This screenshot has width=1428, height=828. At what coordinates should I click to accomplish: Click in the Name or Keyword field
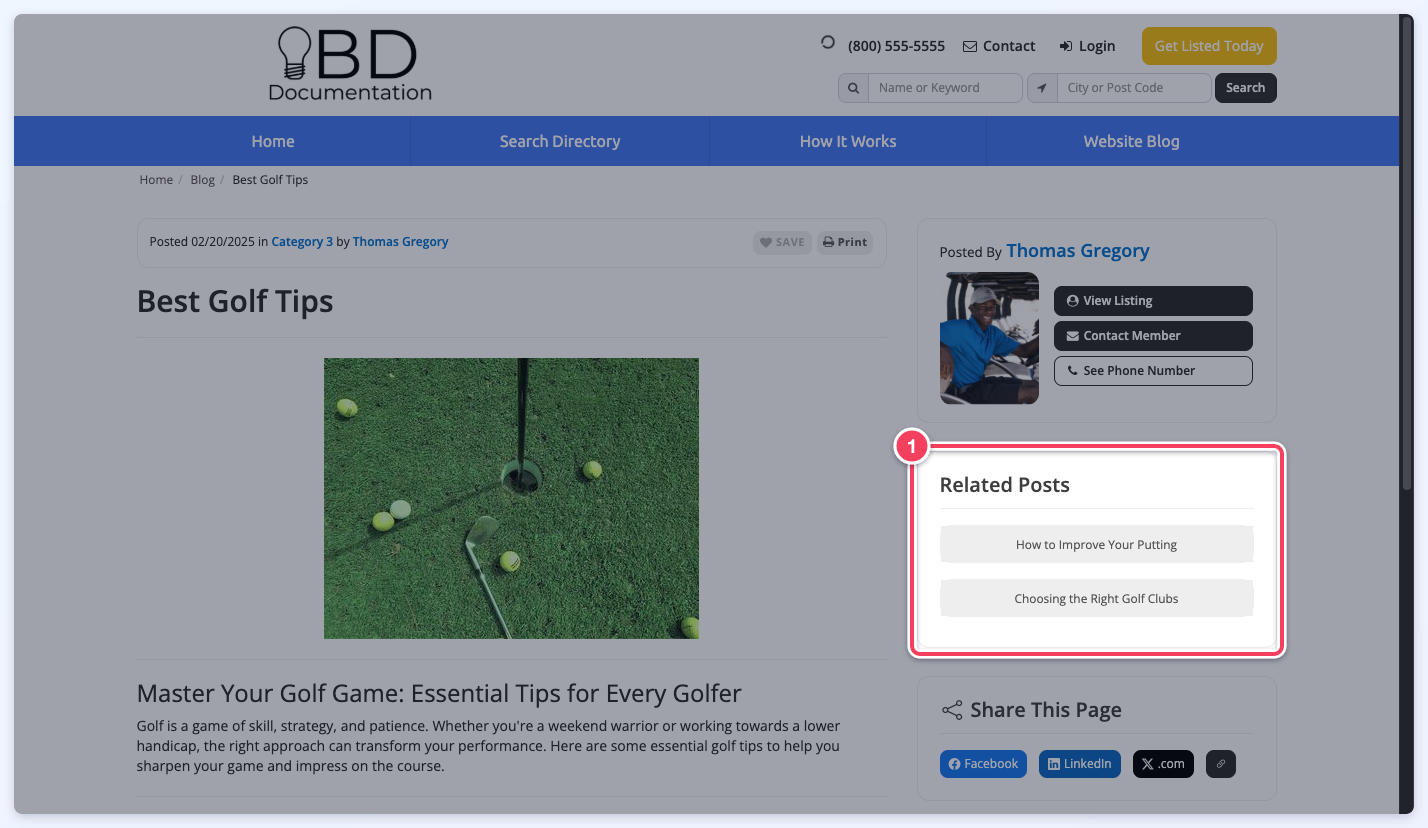point(945,88)
